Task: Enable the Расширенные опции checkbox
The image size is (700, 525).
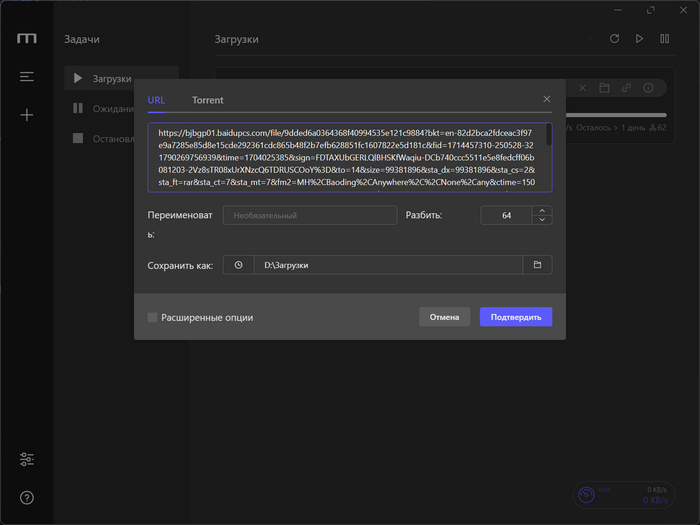Action: (x=152, y=317)
